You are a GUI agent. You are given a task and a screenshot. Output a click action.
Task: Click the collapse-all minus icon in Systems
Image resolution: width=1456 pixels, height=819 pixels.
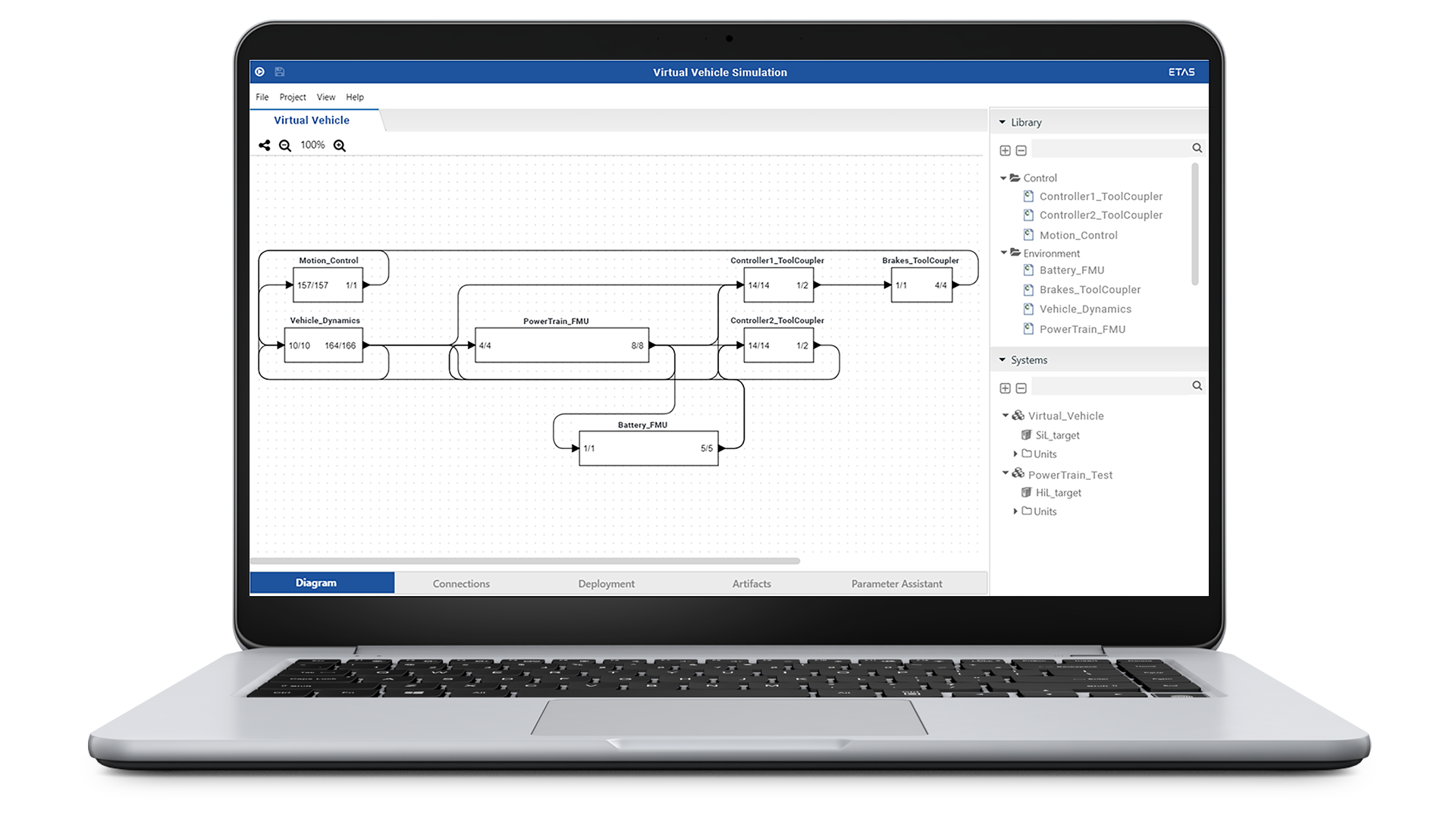(x=1021, y=388)
